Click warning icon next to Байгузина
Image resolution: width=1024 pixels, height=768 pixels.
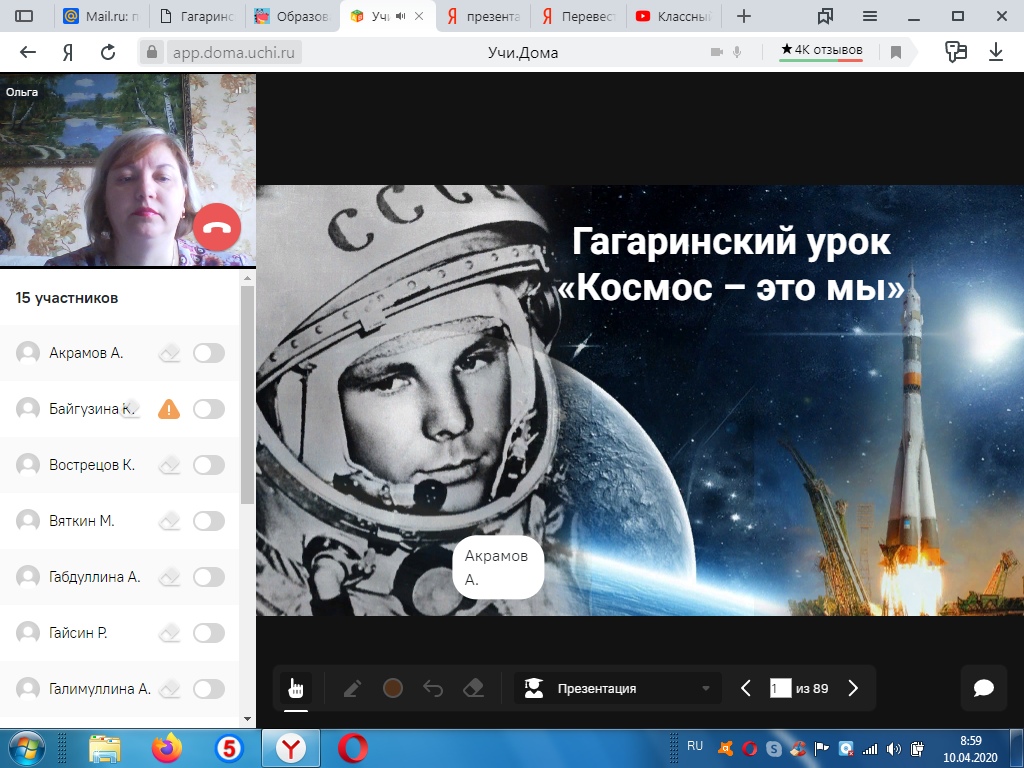169,409
